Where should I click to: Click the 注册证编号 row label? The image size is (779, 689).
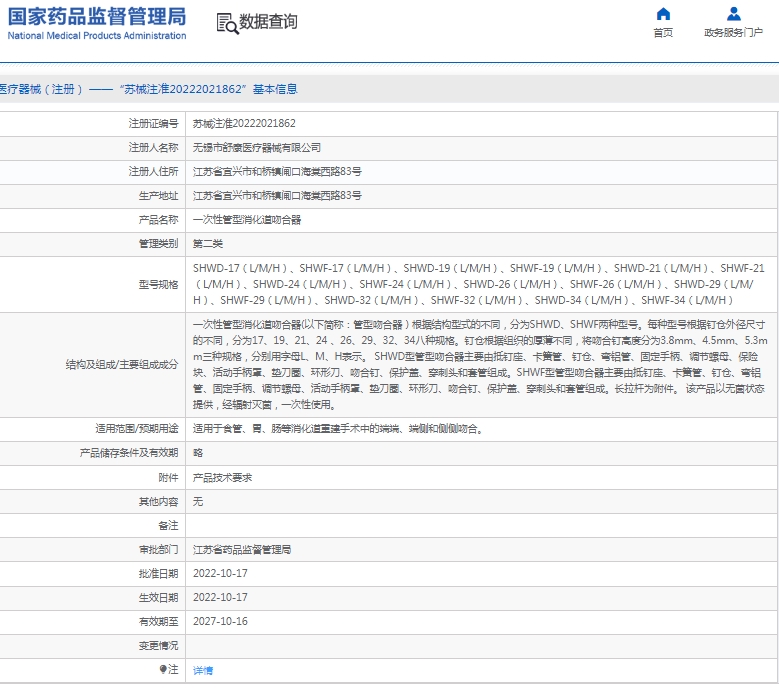point(154,124)
